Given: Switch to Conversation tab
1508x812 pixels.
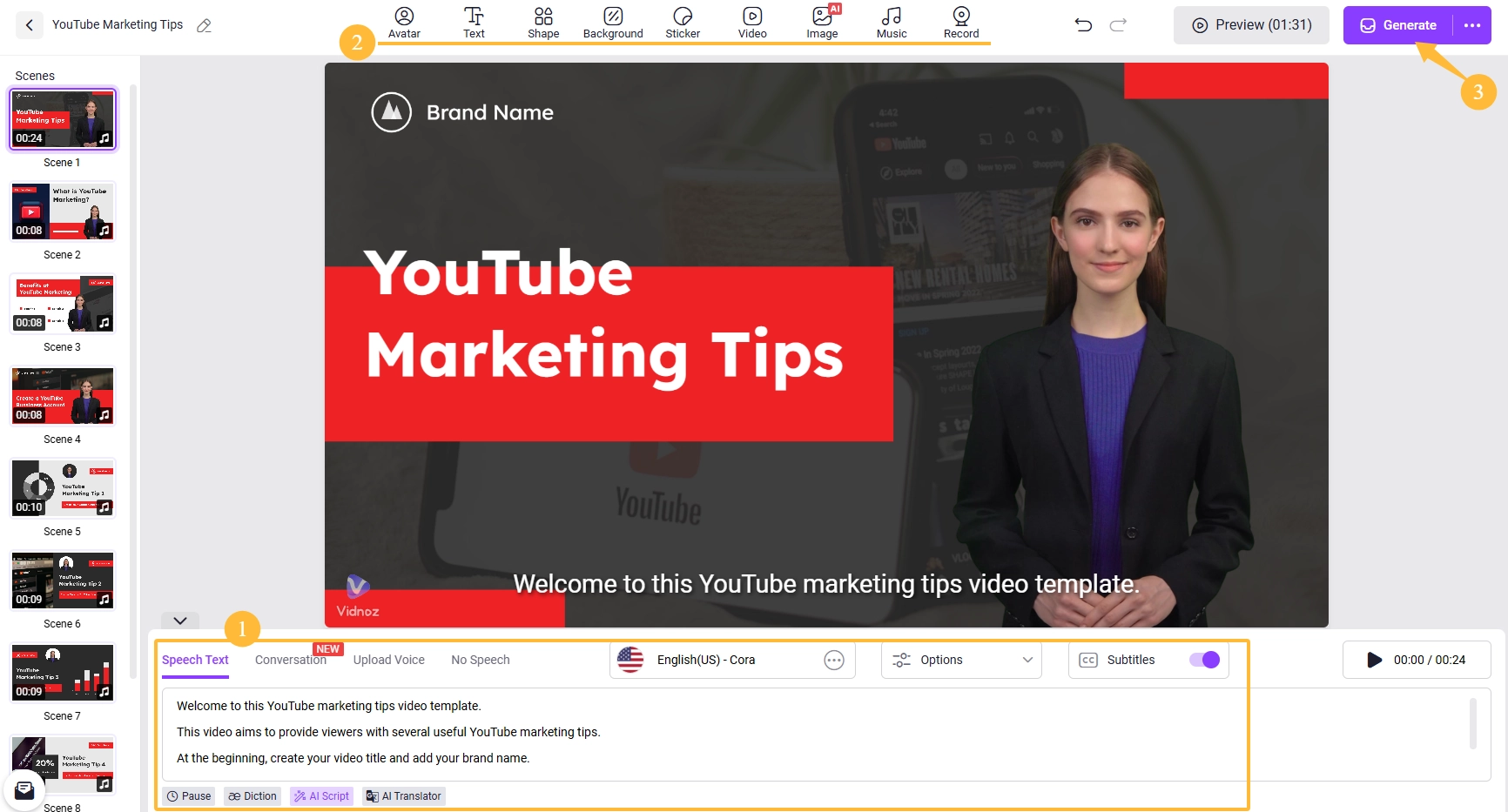Looking at the screenshot, I should [x=291, y=660].
